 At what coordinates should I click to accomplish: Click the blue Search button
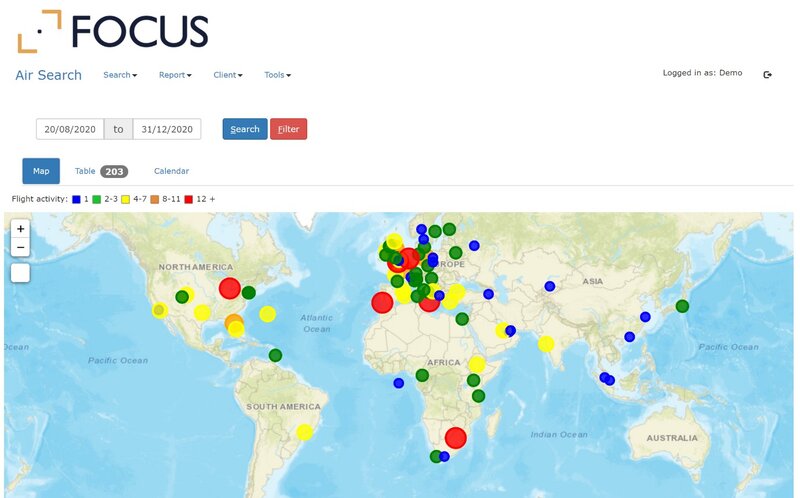click(245, 129)
